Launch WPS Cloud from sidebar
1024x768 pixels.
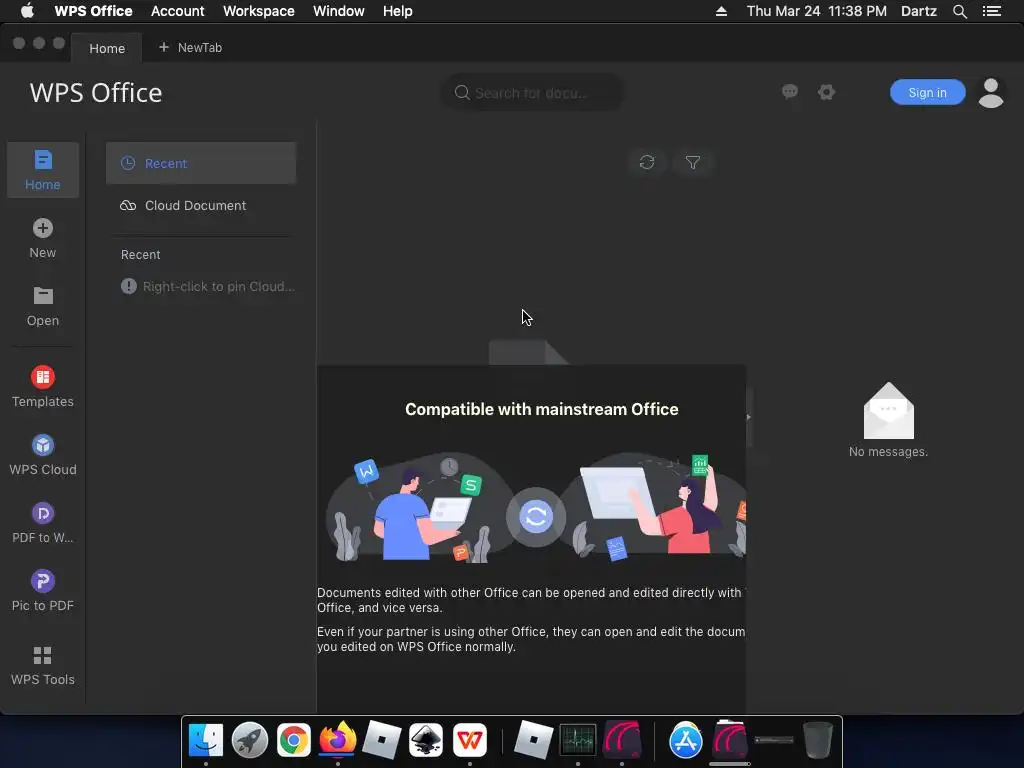tap(43, 455)
